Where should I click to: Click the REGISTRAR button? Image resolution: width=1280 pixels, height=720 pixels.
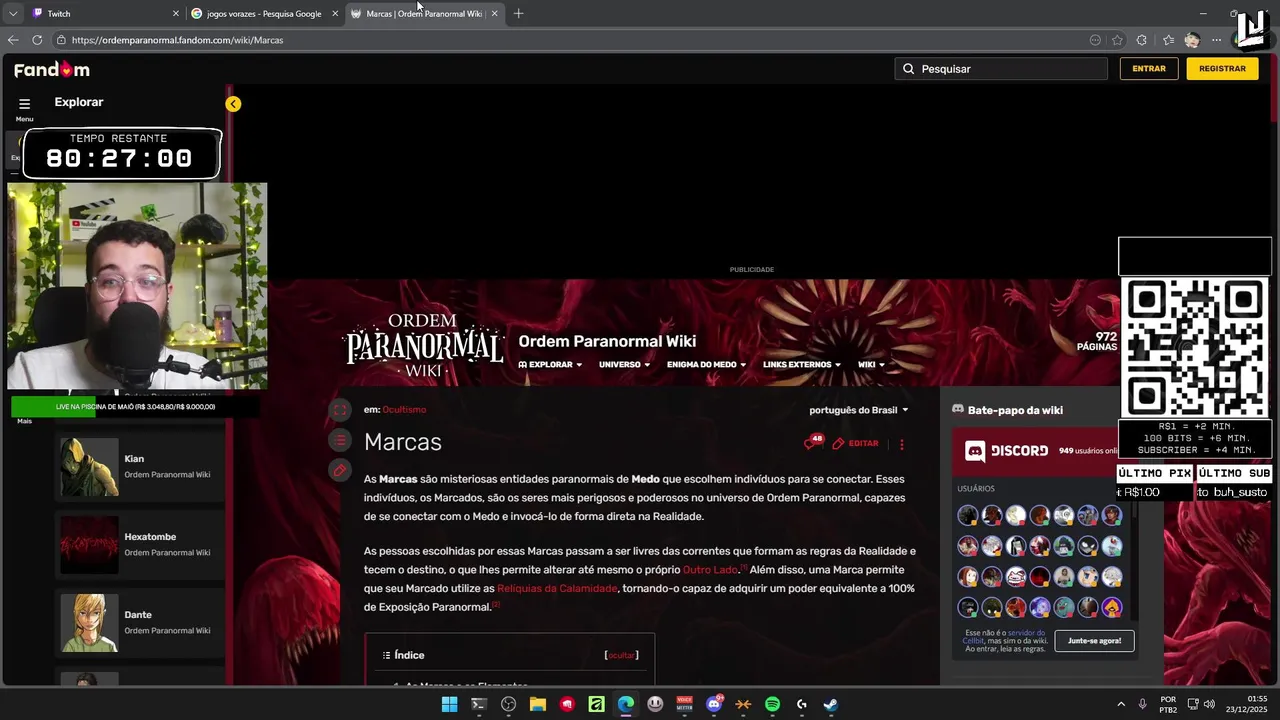click(x=1222, y=69)
